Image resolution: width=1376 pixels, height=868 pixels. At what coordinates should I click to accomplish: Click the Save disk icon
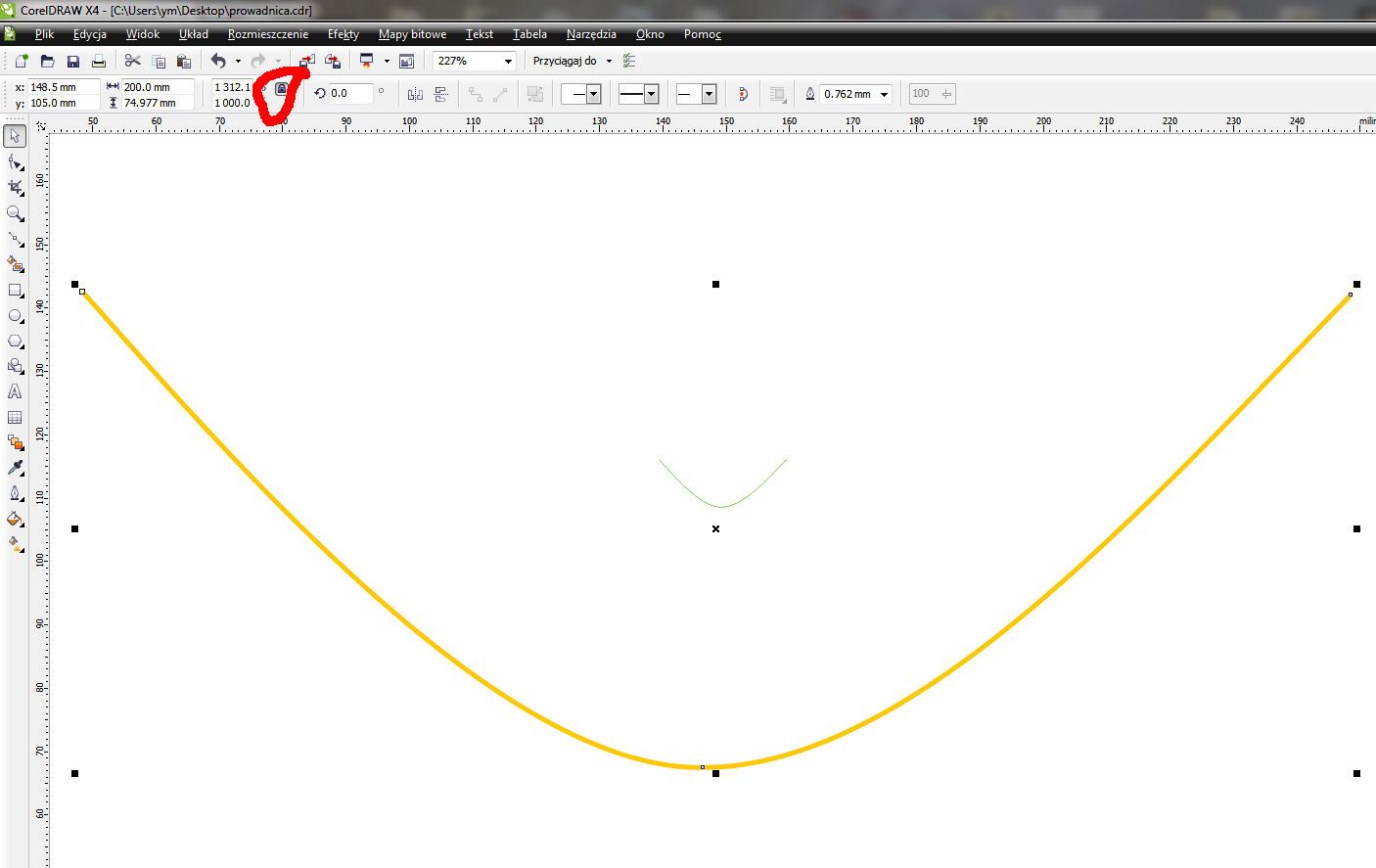[72, 61]
